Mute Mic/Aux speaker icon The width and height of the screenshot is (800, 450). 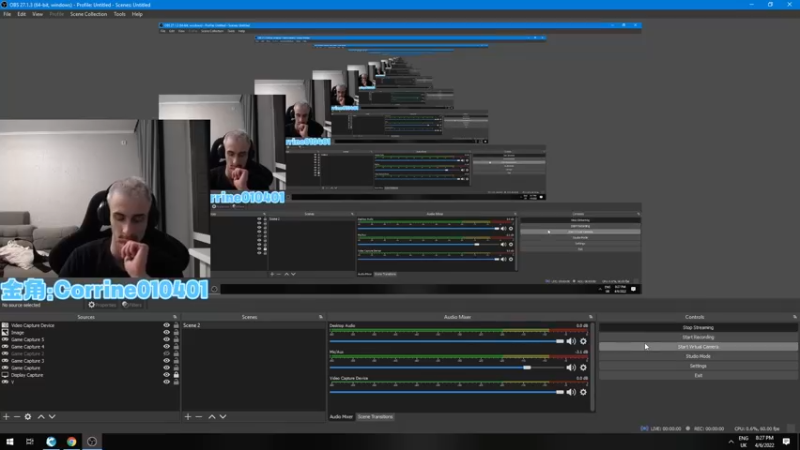571,367
